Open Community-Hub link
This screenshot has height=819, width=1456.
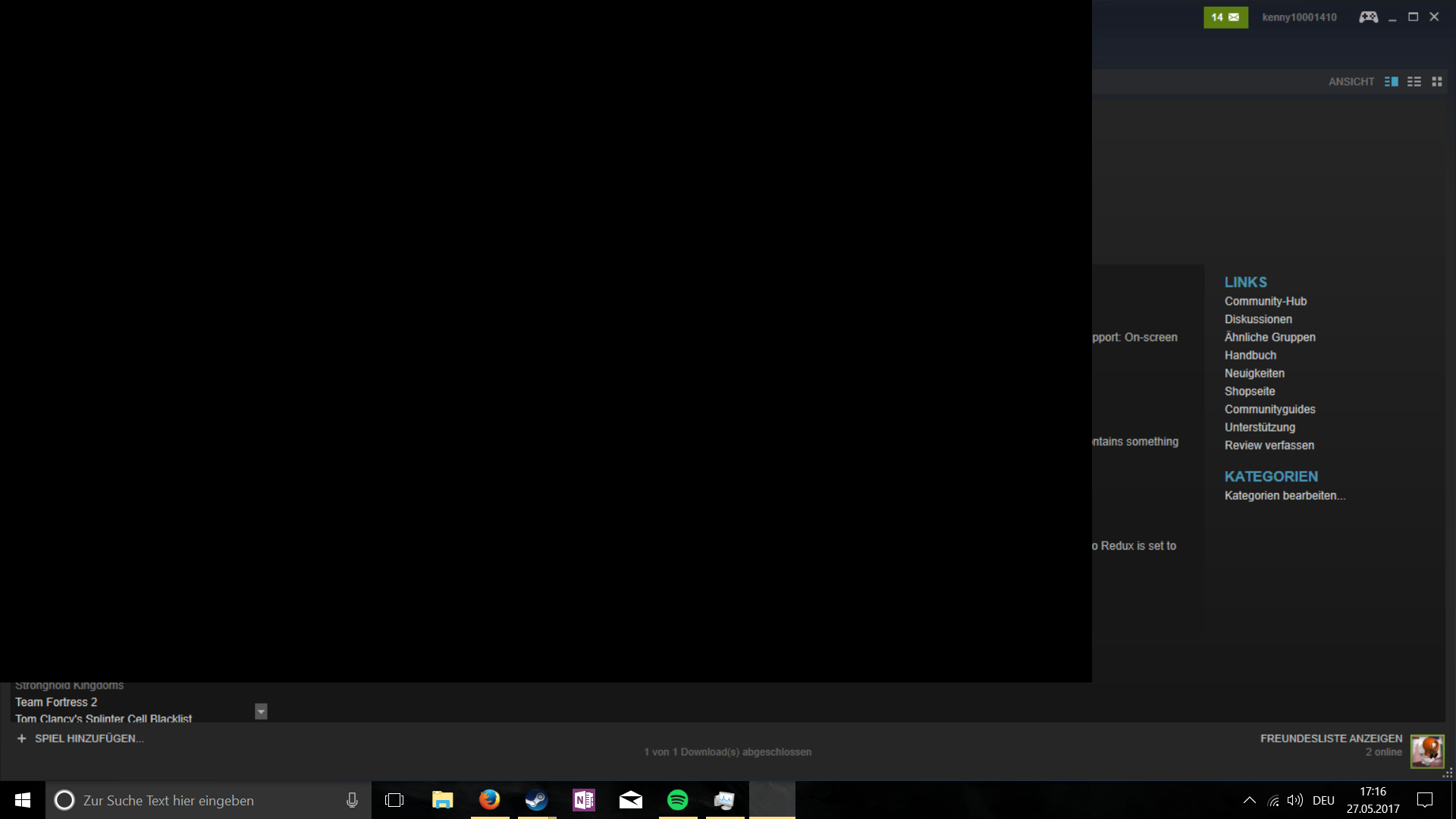coord(1265,301)
